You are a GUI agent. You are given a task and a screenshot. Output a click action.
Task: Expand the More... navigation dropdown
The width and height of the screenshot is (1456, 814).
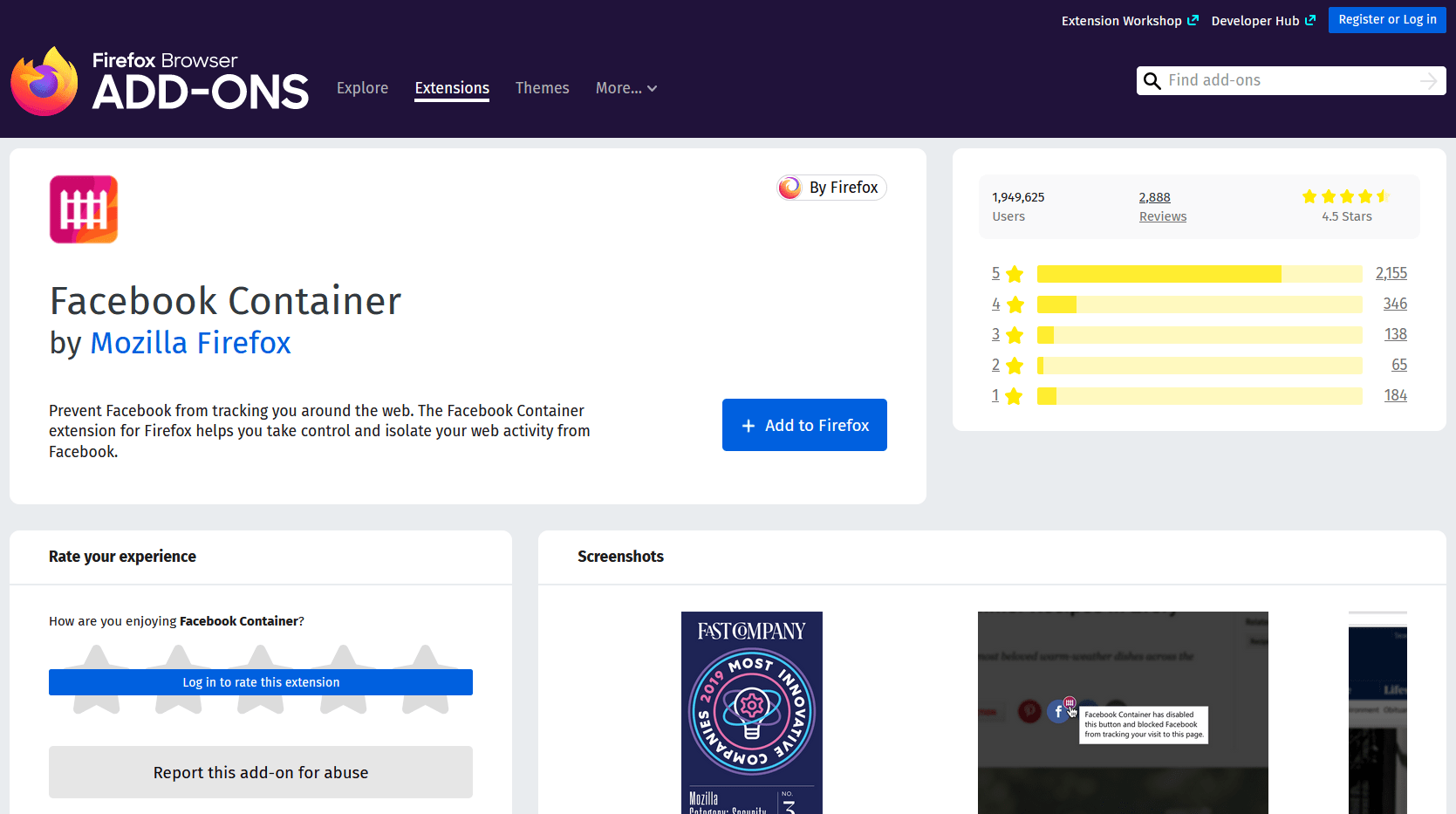point(625,88)
